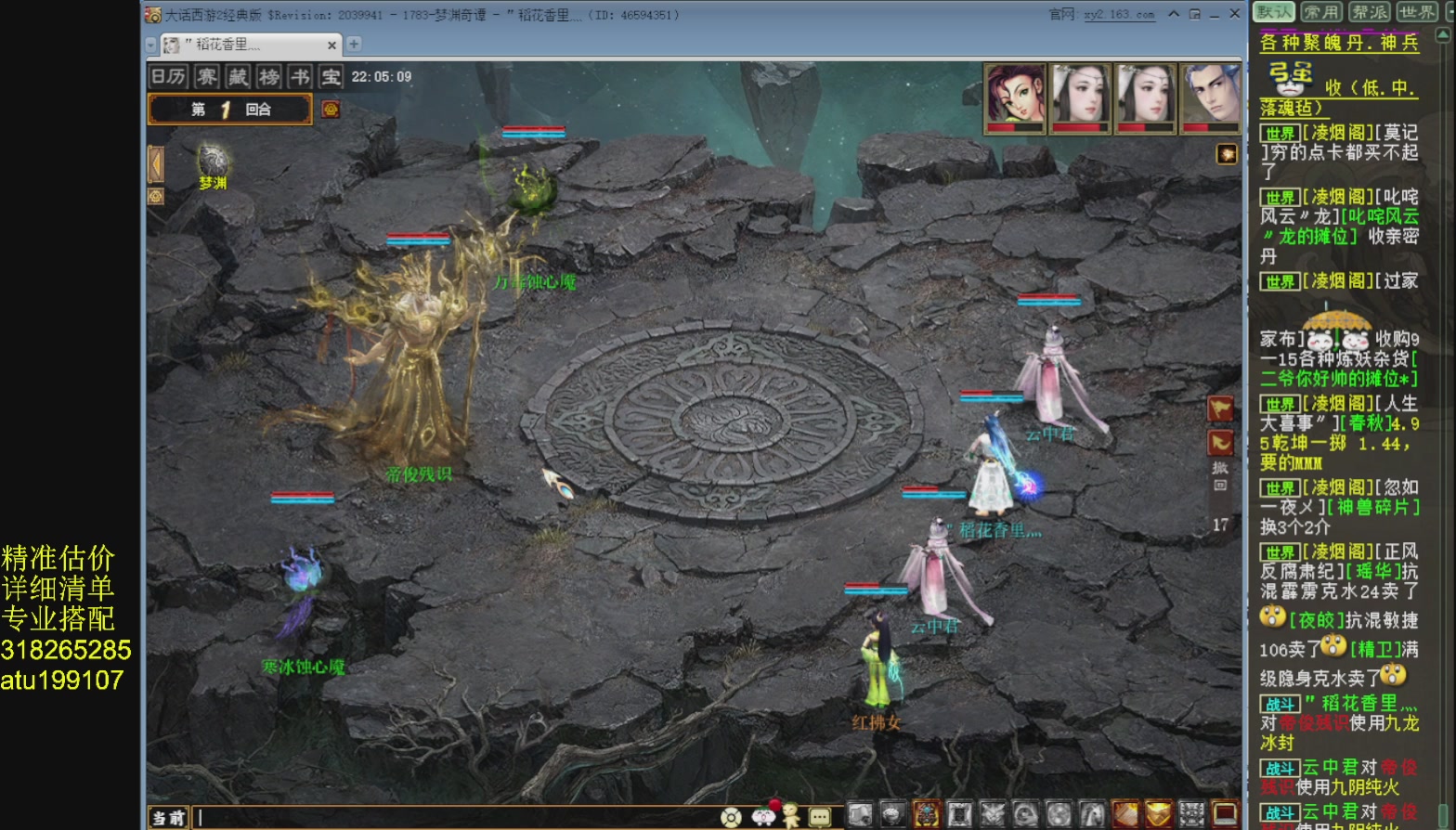Image resolution: width=1456 pixels, height=830 pixels.
Task: Select the first red-haired character portrait
Action: [1015, 98]
